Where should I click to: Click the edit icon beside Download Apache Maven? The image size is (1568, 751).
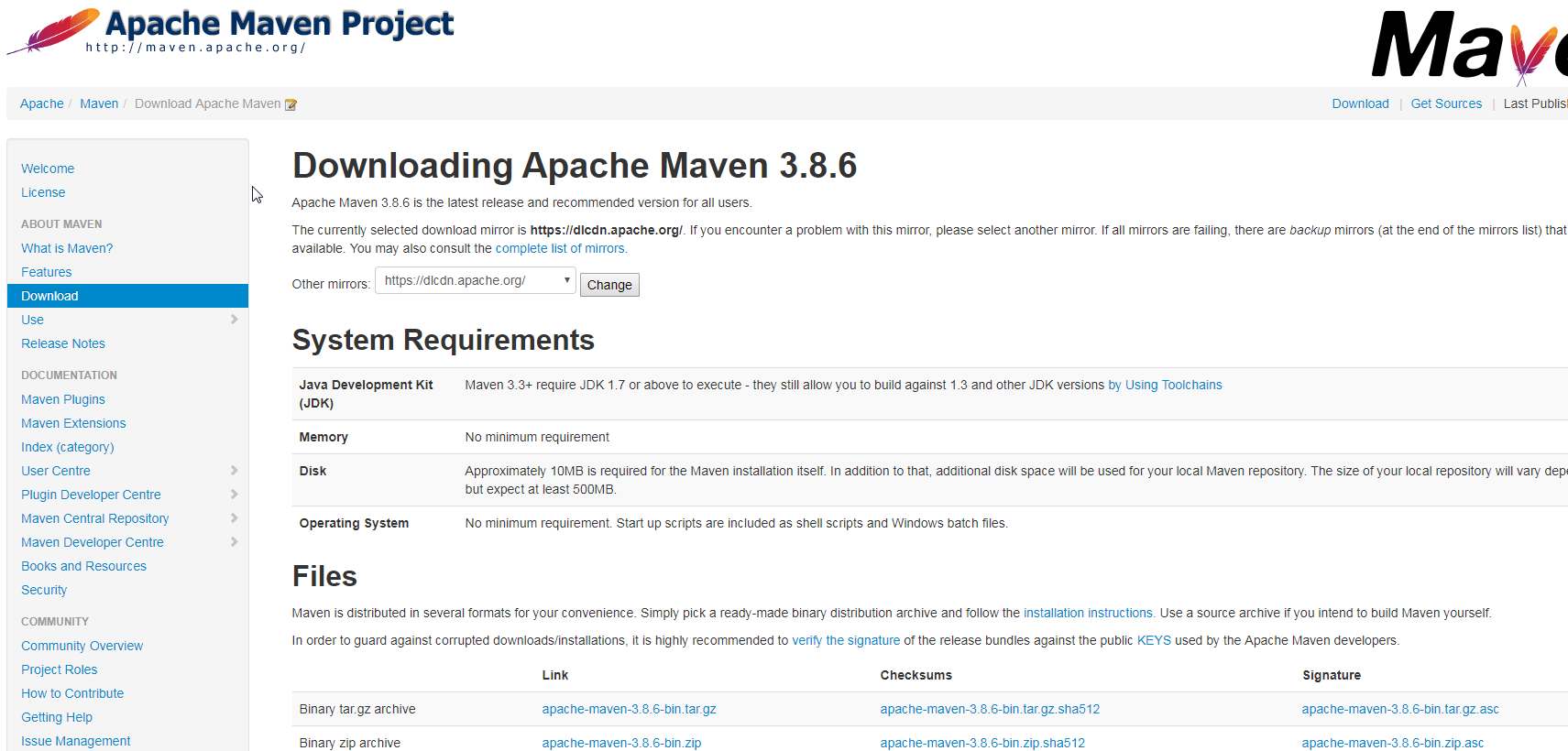pyautogui.click(x=291, y=104)
